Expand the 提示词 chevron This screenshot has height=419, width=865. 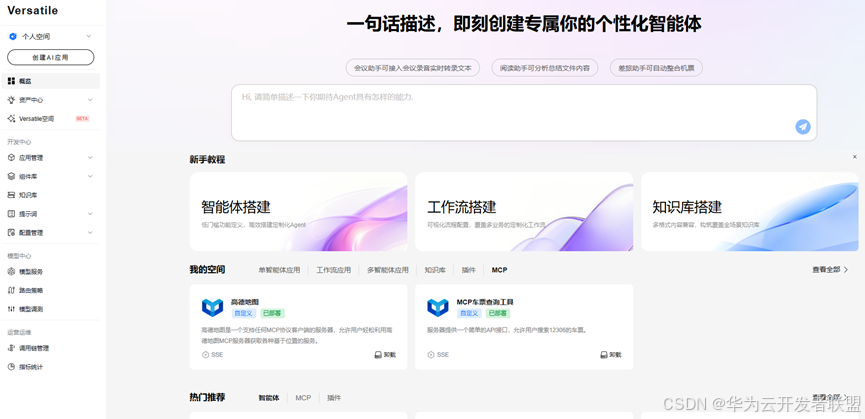pos(90,214)
